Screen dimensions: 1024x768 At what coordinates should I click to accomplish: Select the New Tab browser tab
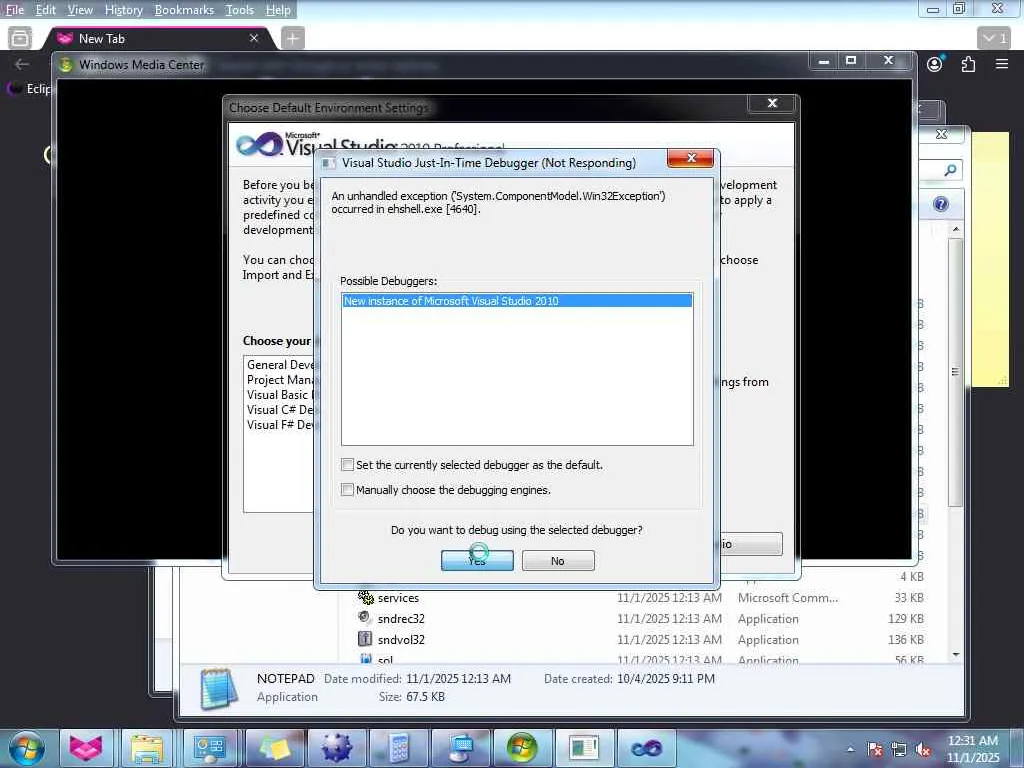click(x=157, y=39)
